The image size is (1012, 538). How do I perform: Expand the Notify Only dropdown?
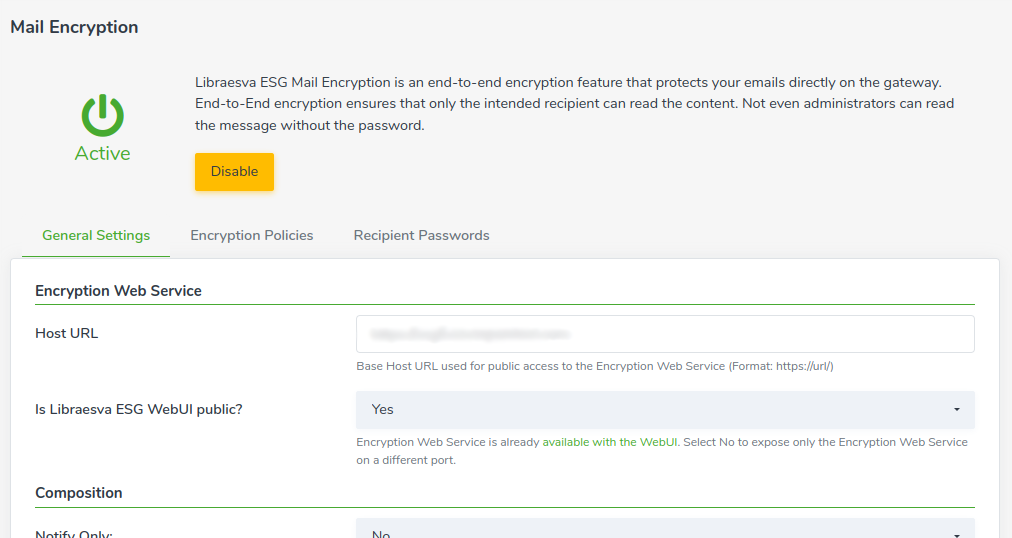(665, 530)
